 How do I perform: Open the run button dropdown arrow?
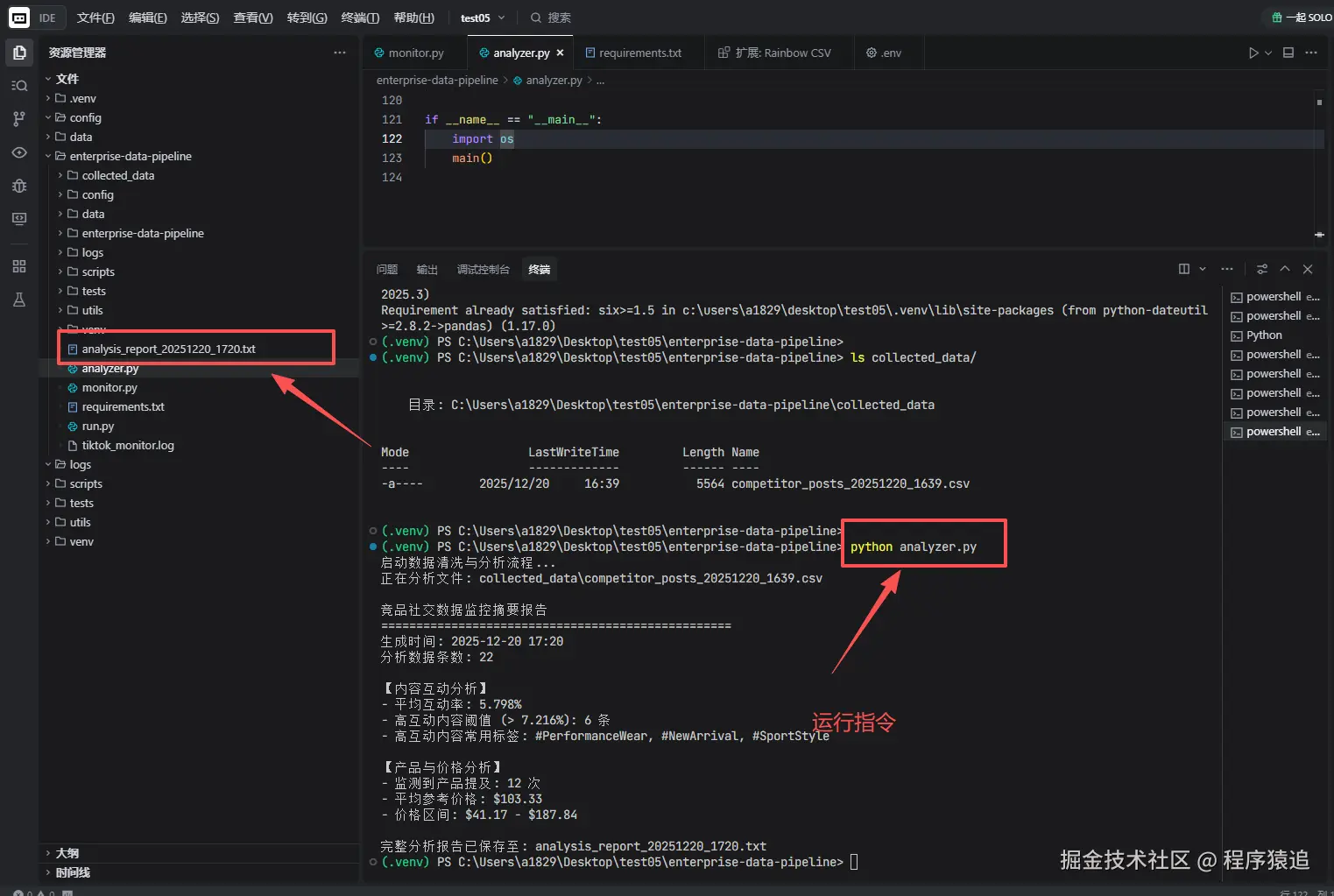[1268, 53]
